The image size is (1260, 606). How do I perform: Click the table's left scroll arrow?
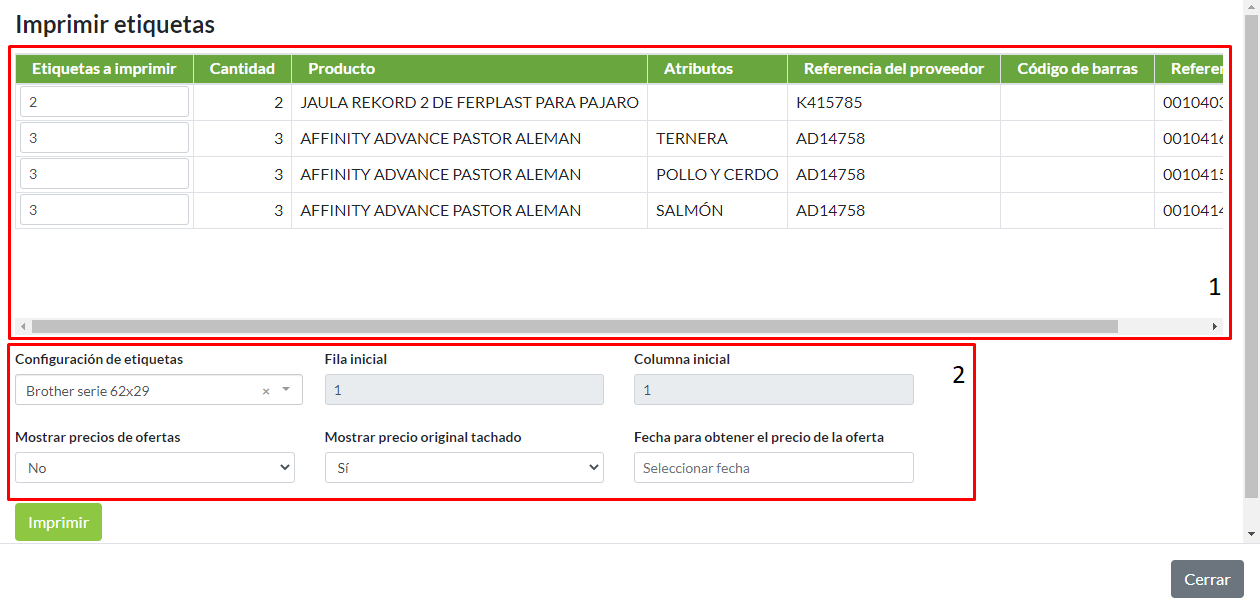[x=24, y=326]
